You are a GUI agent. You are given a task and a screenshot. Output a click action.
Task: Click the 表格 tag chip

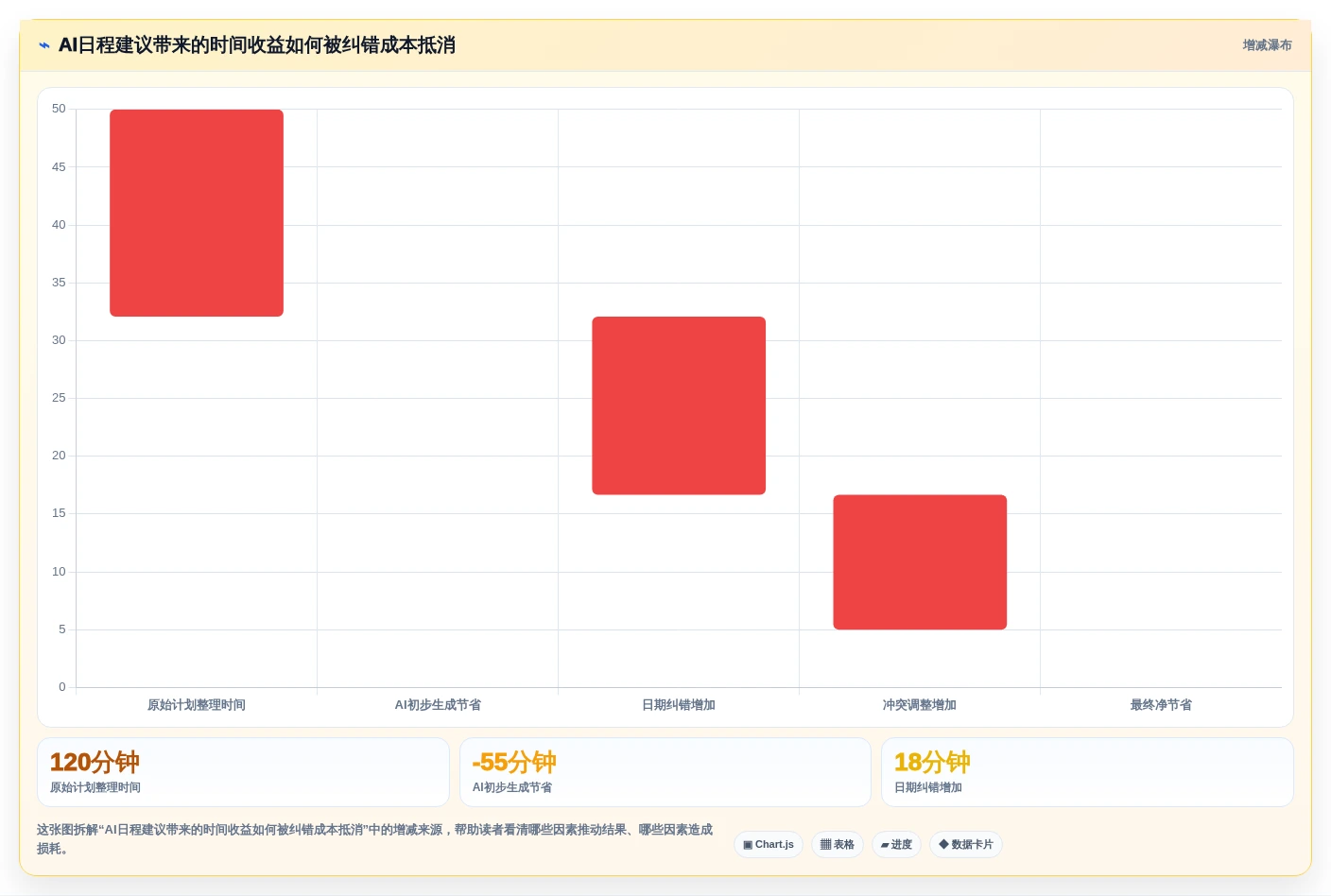pos(838,845)
